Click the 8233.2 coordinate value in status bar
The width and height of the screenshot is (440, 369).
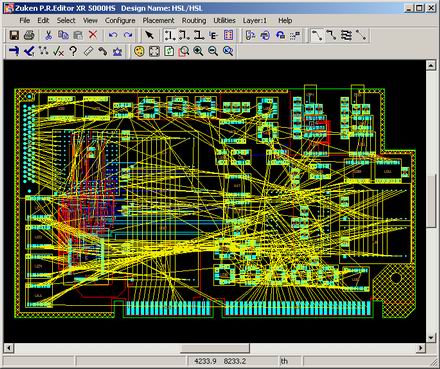point(235,361)
